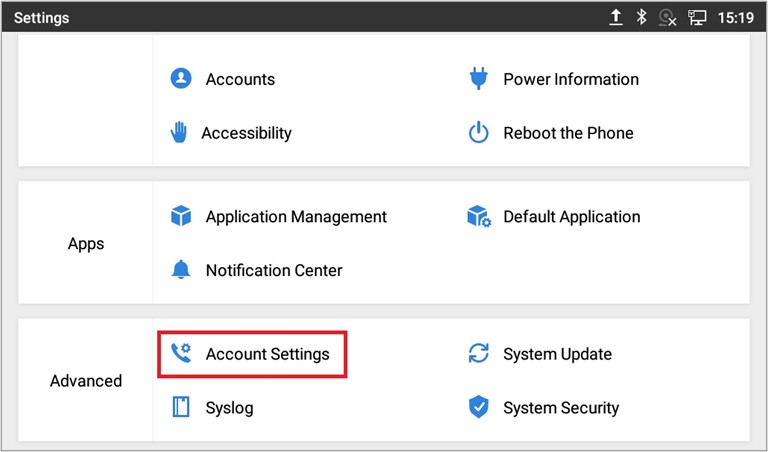This screenshot has height=452, width=768.
Task: Select the Apps category label
Action: point(86,243)
